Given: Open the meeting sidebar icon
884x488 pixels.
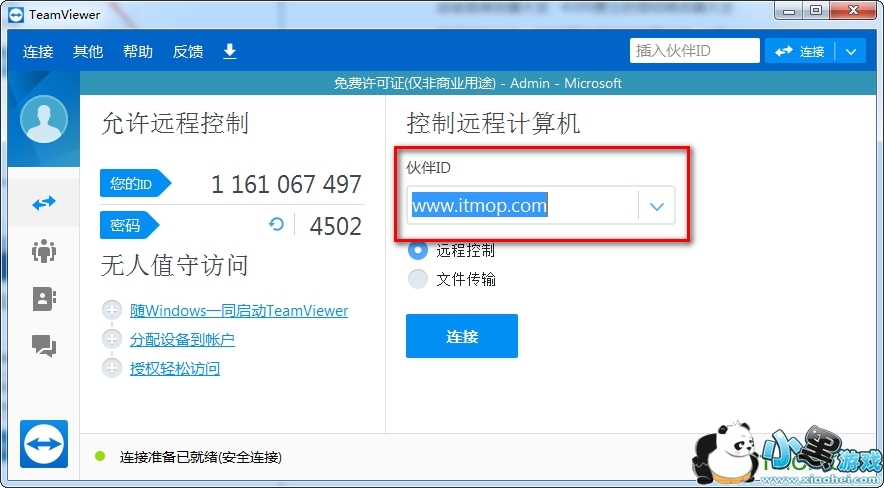Looking at the screenshot, I should 44,251.
